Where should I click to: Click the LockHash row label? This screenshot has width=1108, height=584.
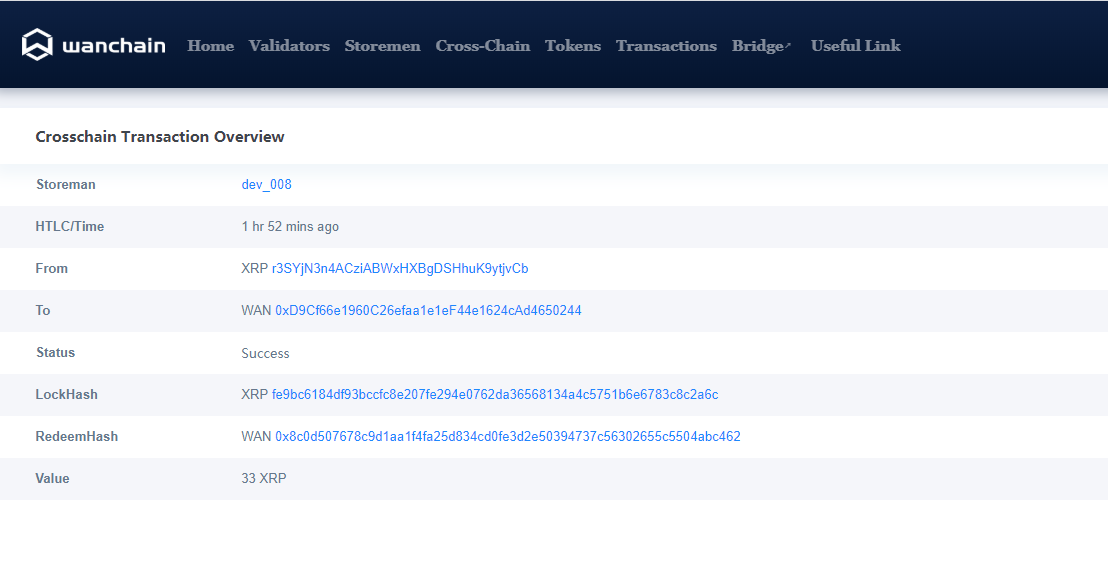tap(66, 395)
